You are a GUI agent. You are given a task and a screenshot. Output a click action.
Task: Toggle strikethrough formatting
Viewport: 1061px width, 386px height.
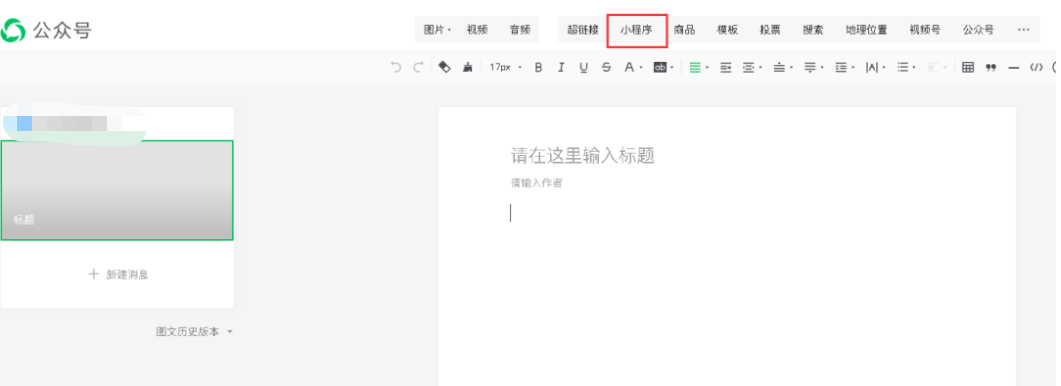click(x=606, y=67)
